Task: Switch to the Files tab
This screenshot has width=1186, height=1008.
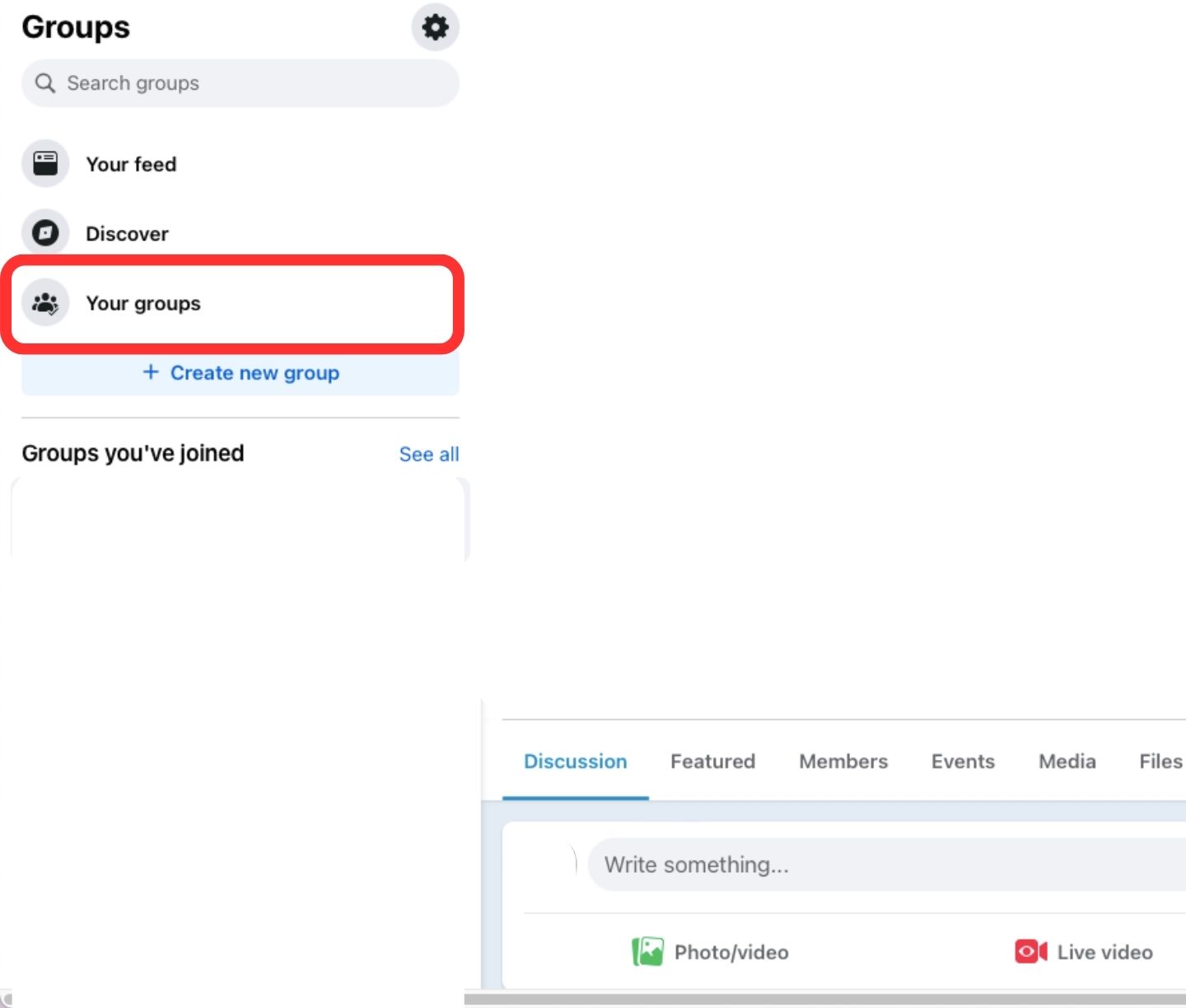Action: point(1160,762)
